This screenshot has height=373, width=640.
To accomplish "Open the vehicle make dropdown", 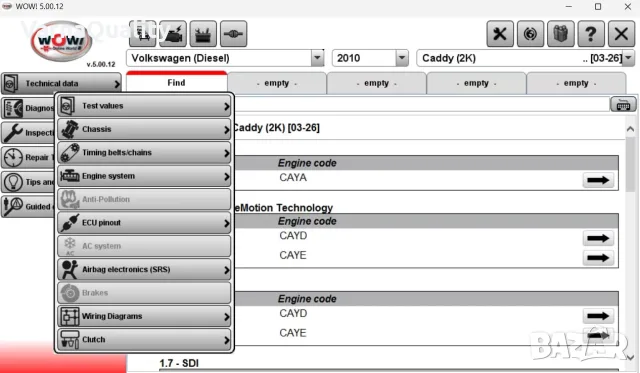I will (317, 58).
